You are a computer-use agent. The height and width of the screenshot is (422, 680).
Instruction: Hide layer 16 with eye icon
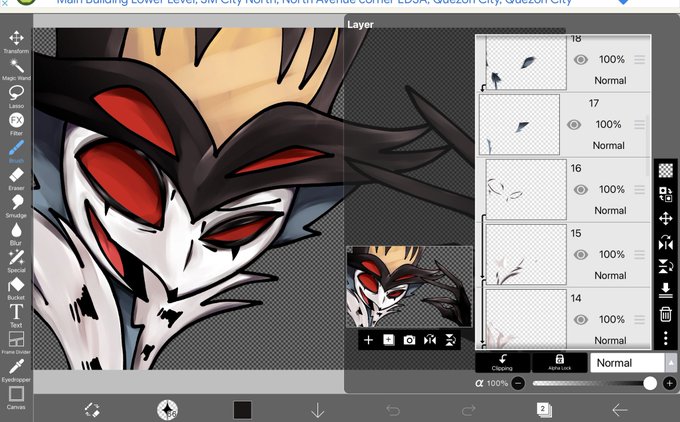[581, 190]
